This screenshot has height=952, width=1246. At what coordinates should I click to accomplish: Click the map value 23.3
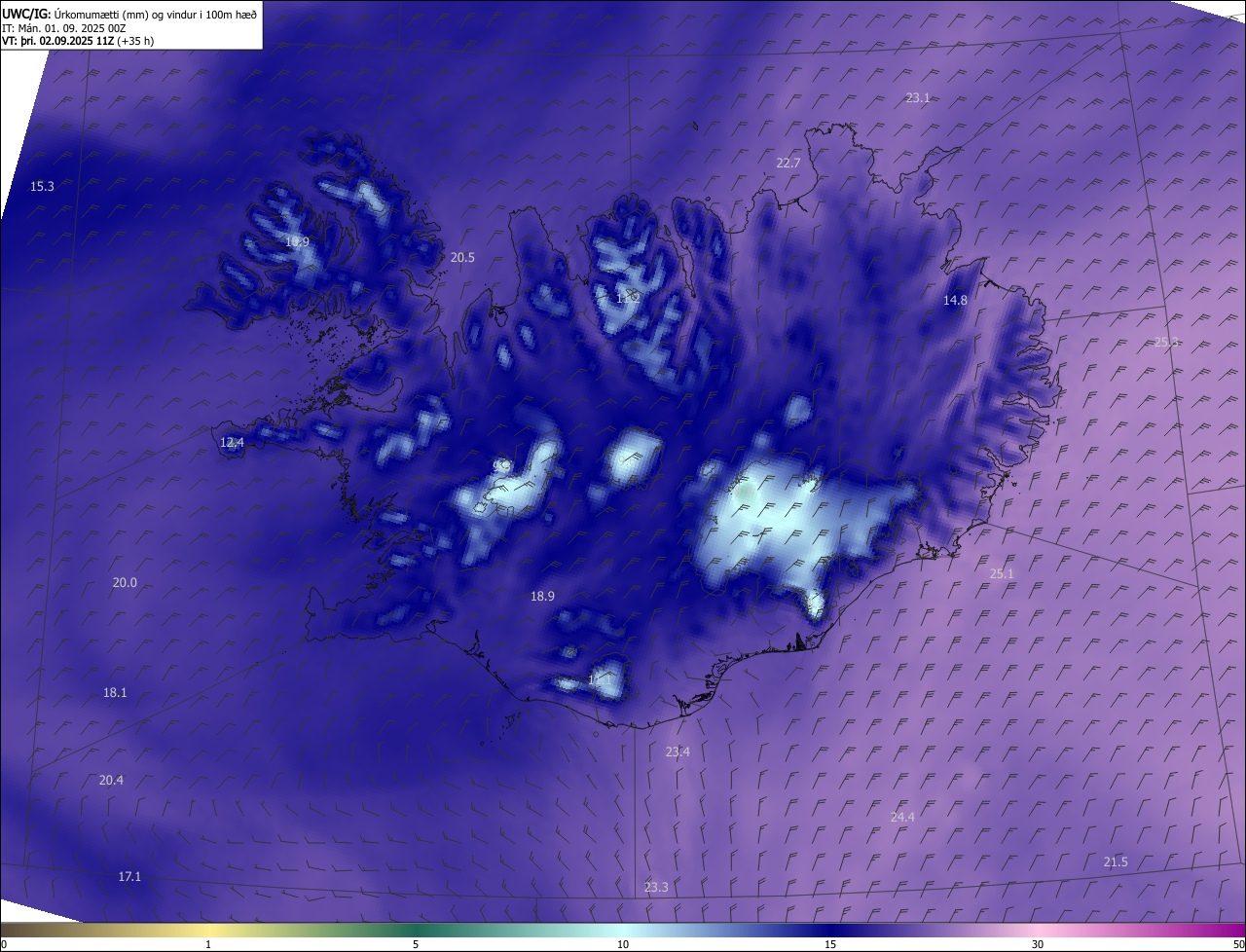point(656,887)
